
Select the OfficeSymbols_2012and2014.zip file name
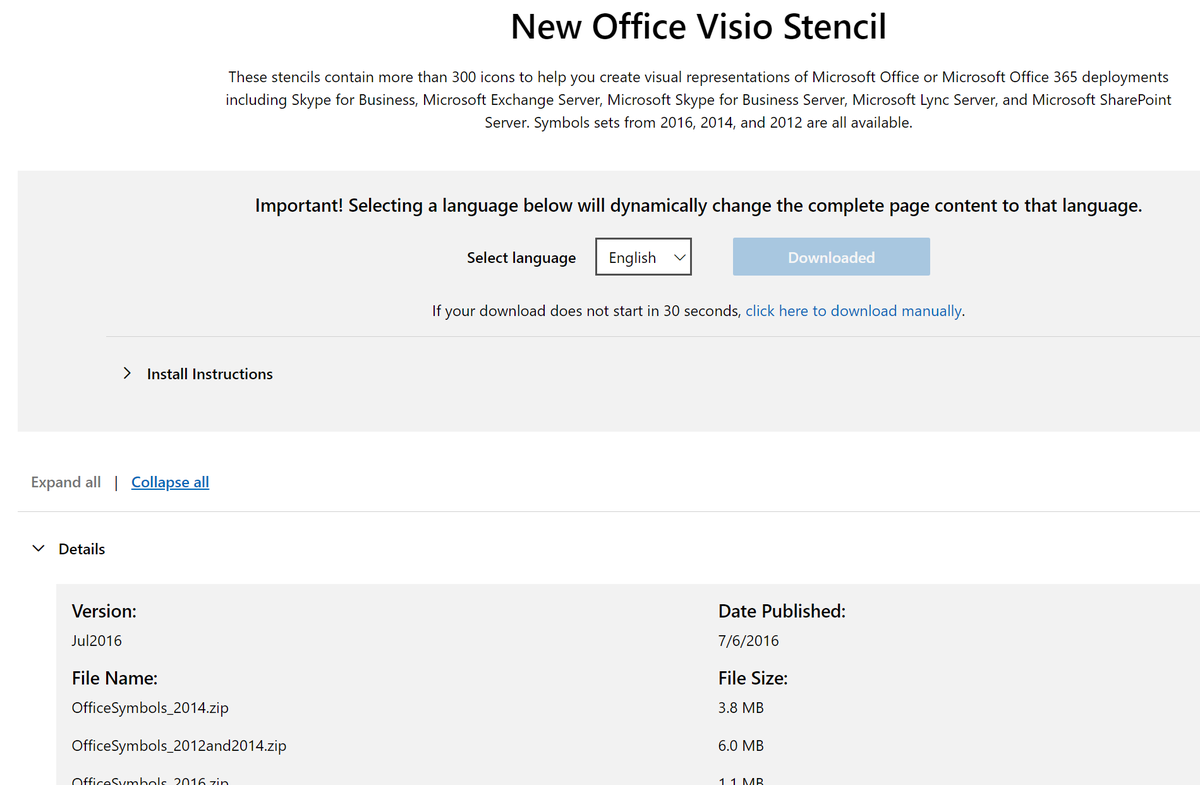pos(179,746)
